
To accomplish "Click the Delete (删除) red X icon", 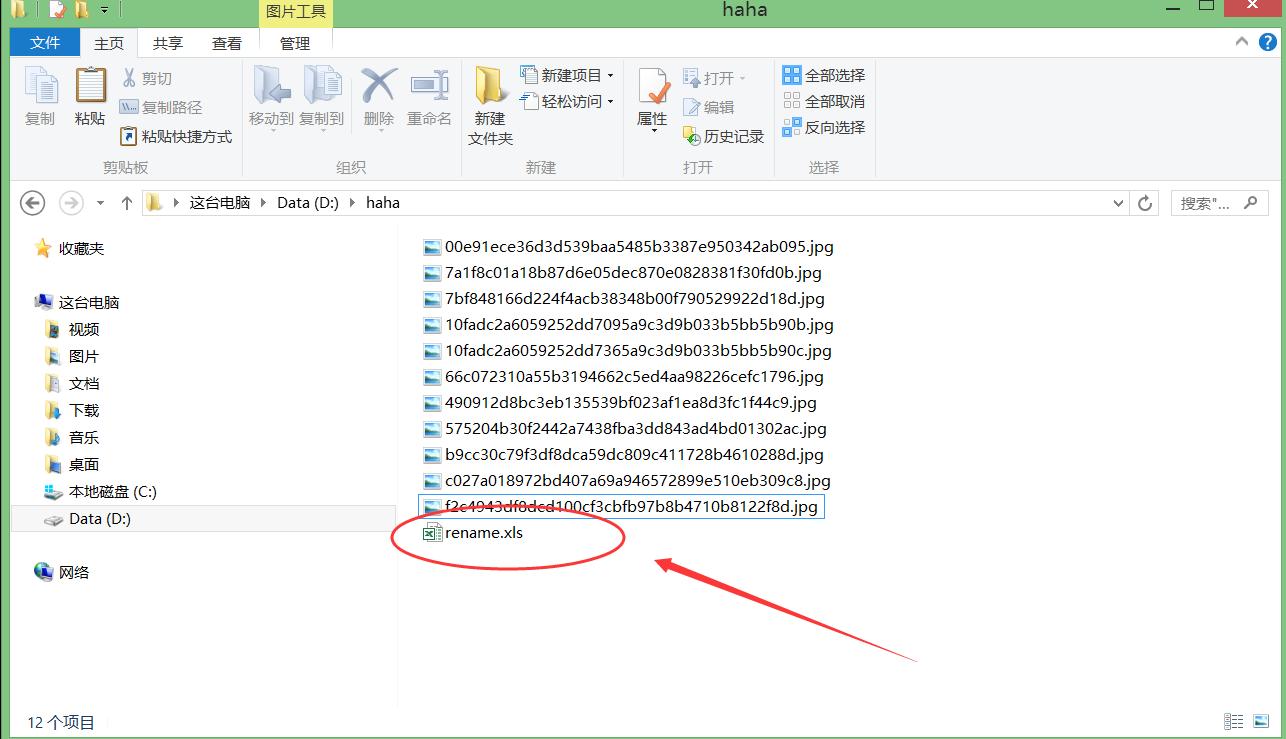I will pyautogui.click(x=378, y=95).
